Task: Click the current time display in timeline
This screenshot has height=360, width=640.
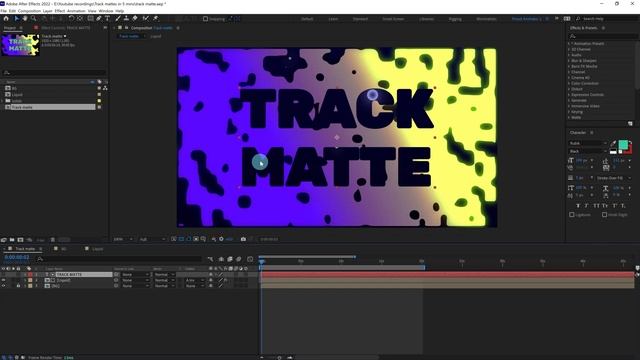Action: coord(17,257)
